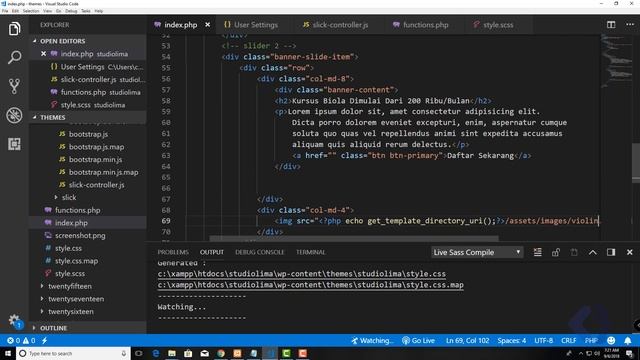The width and height of the screenshot is (640, 360).
Task: Open bootstrap.min.js in file tree
Action: coord(95,159)
